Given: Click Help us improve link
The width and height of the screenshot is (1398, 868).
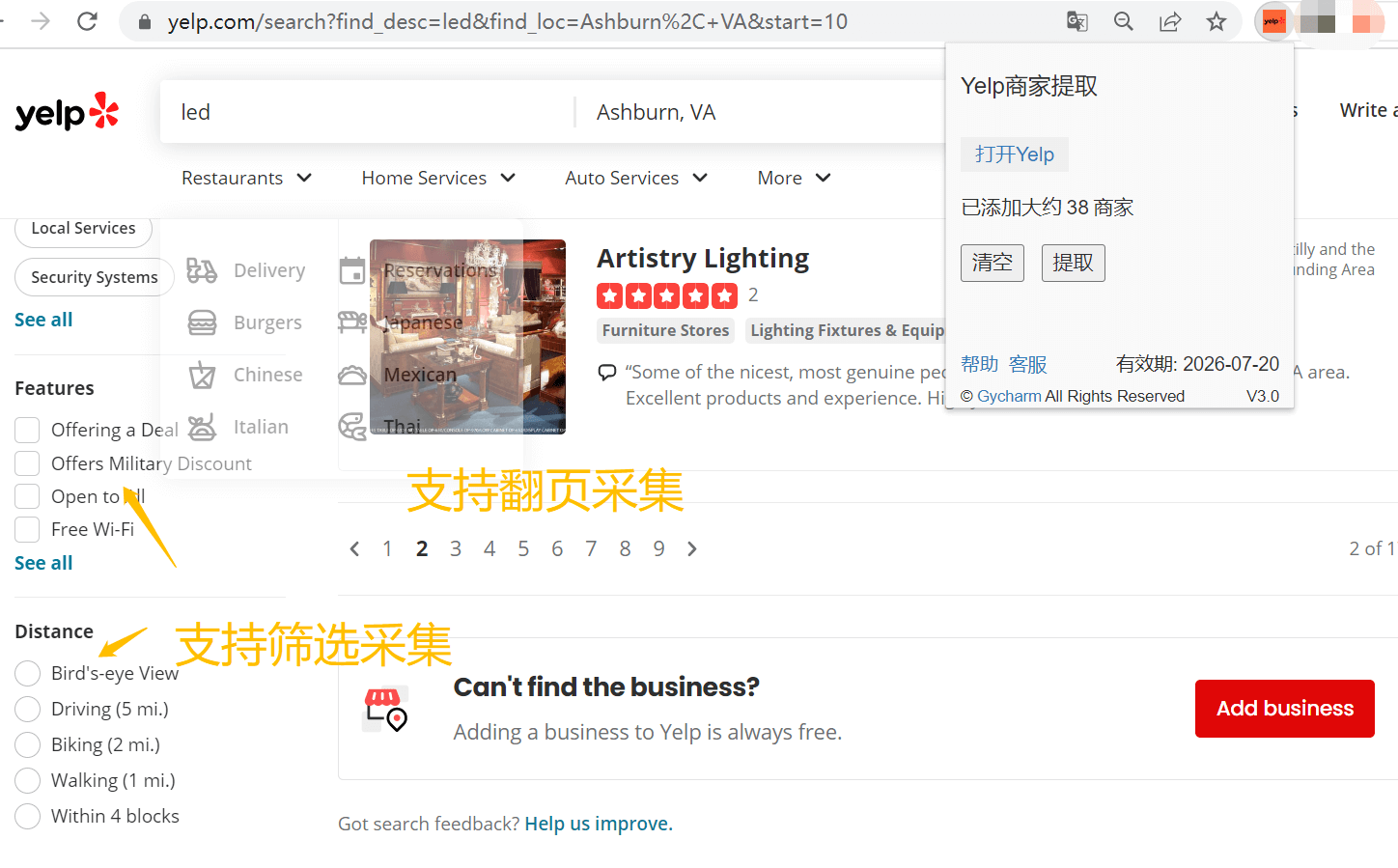Looking at the screenshot, I should [x=599, y=824].
